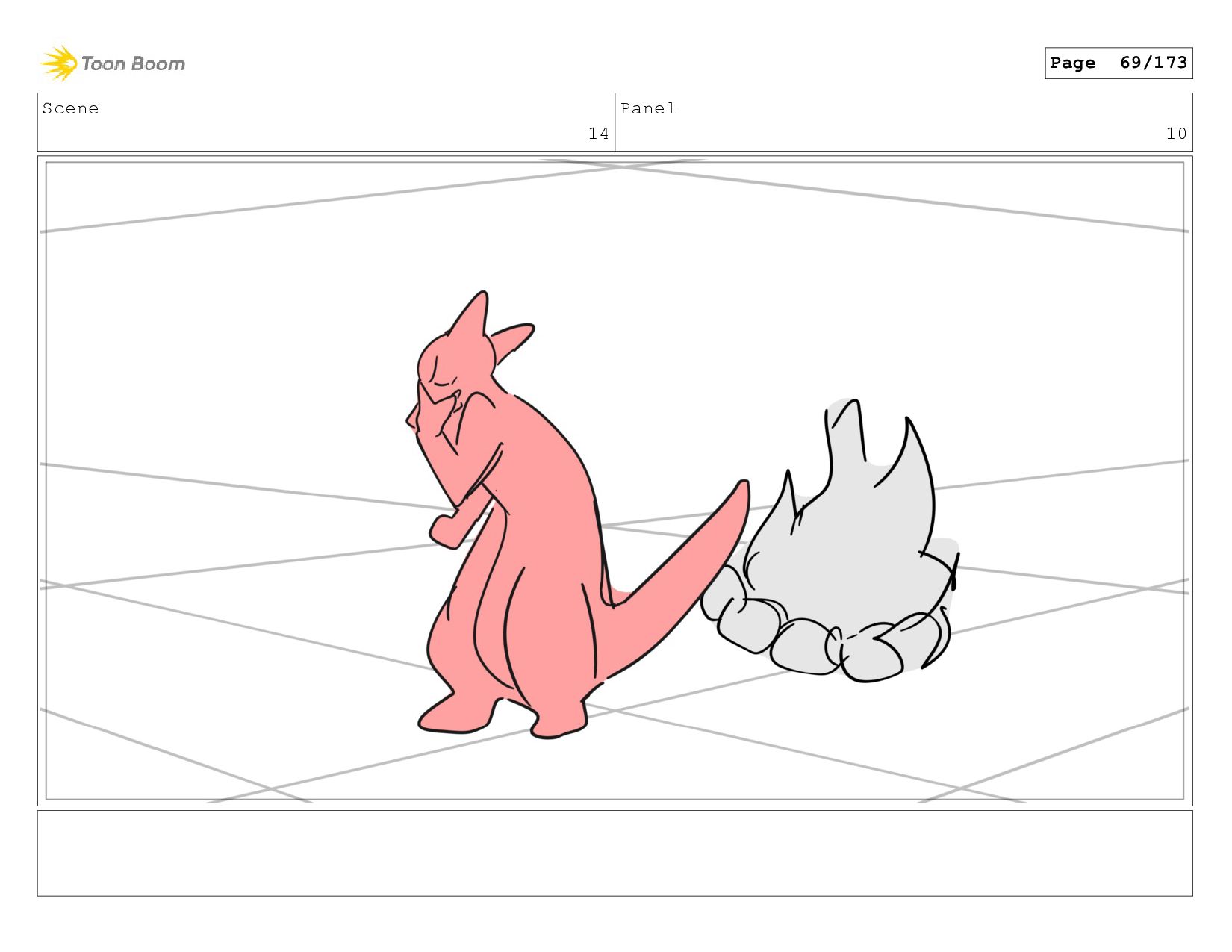Click the empty notes box below panel
The height and width of the screenshot is (952, 1232).
click(615, 853)
